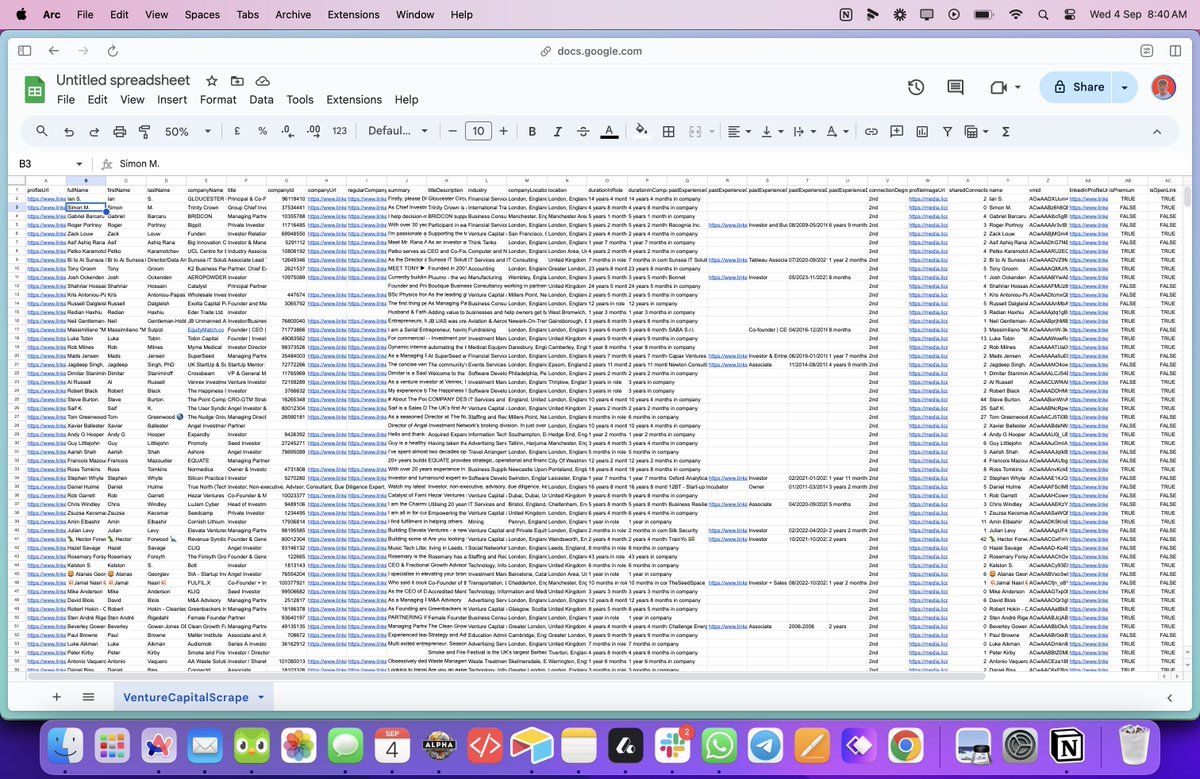
Task: Click the Share button
Action: pyautogui.click(x=1087, y=87)
